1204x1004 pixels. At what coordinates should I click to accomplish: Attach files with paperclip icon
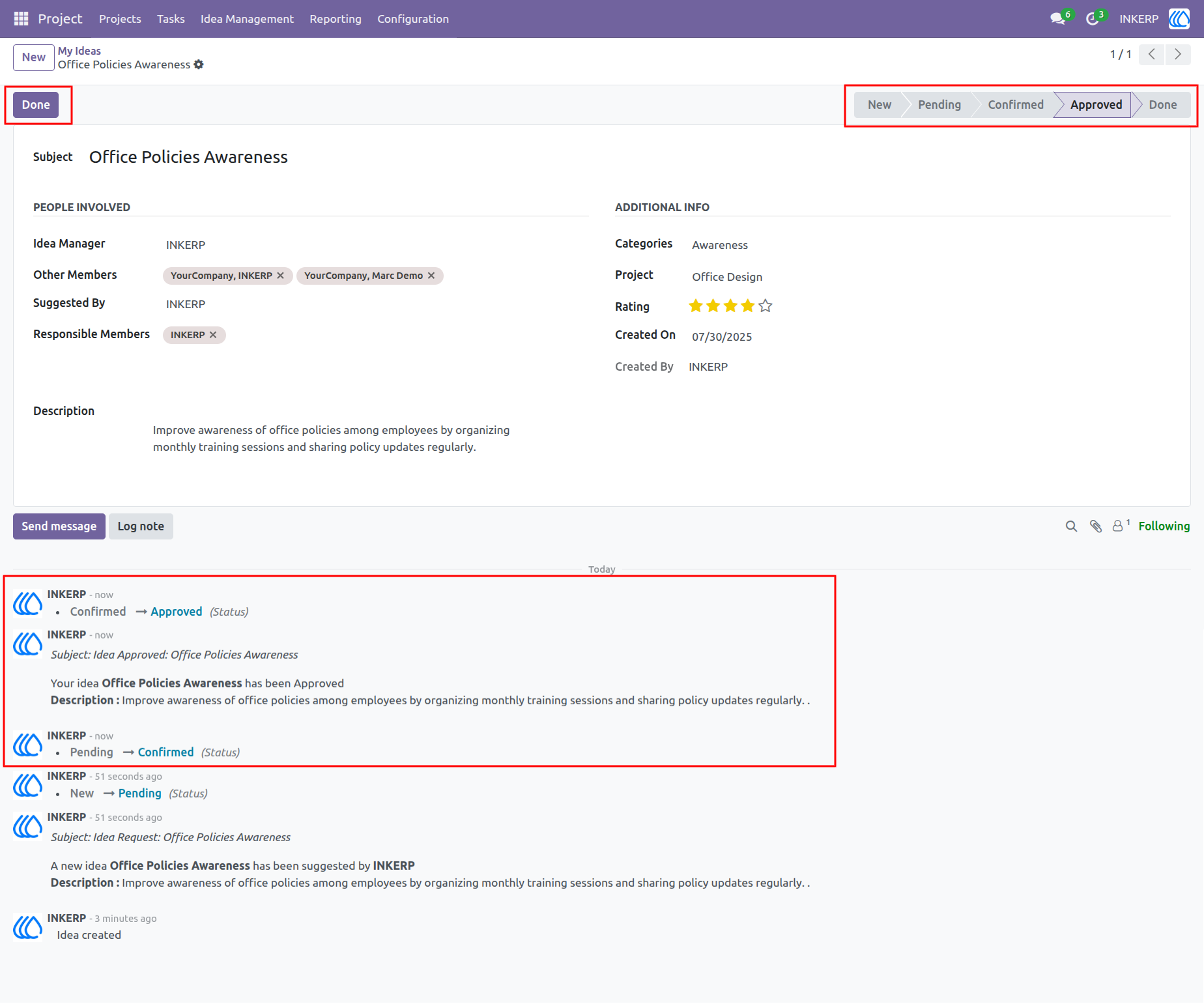click(x=1096, y=526)
